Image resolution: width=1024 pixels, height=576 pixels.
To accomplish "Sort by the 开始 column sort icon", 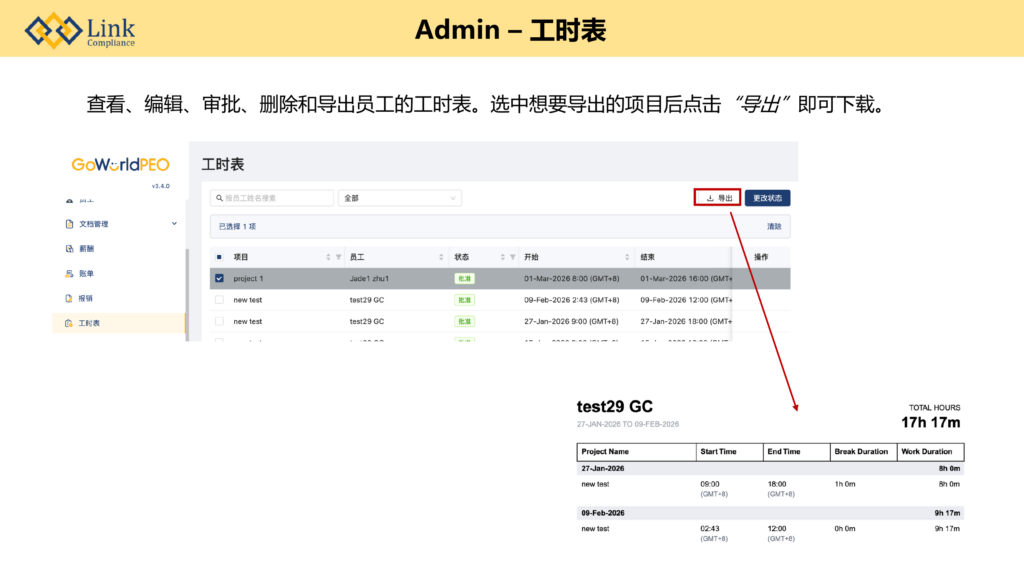I will click(627, 257).
